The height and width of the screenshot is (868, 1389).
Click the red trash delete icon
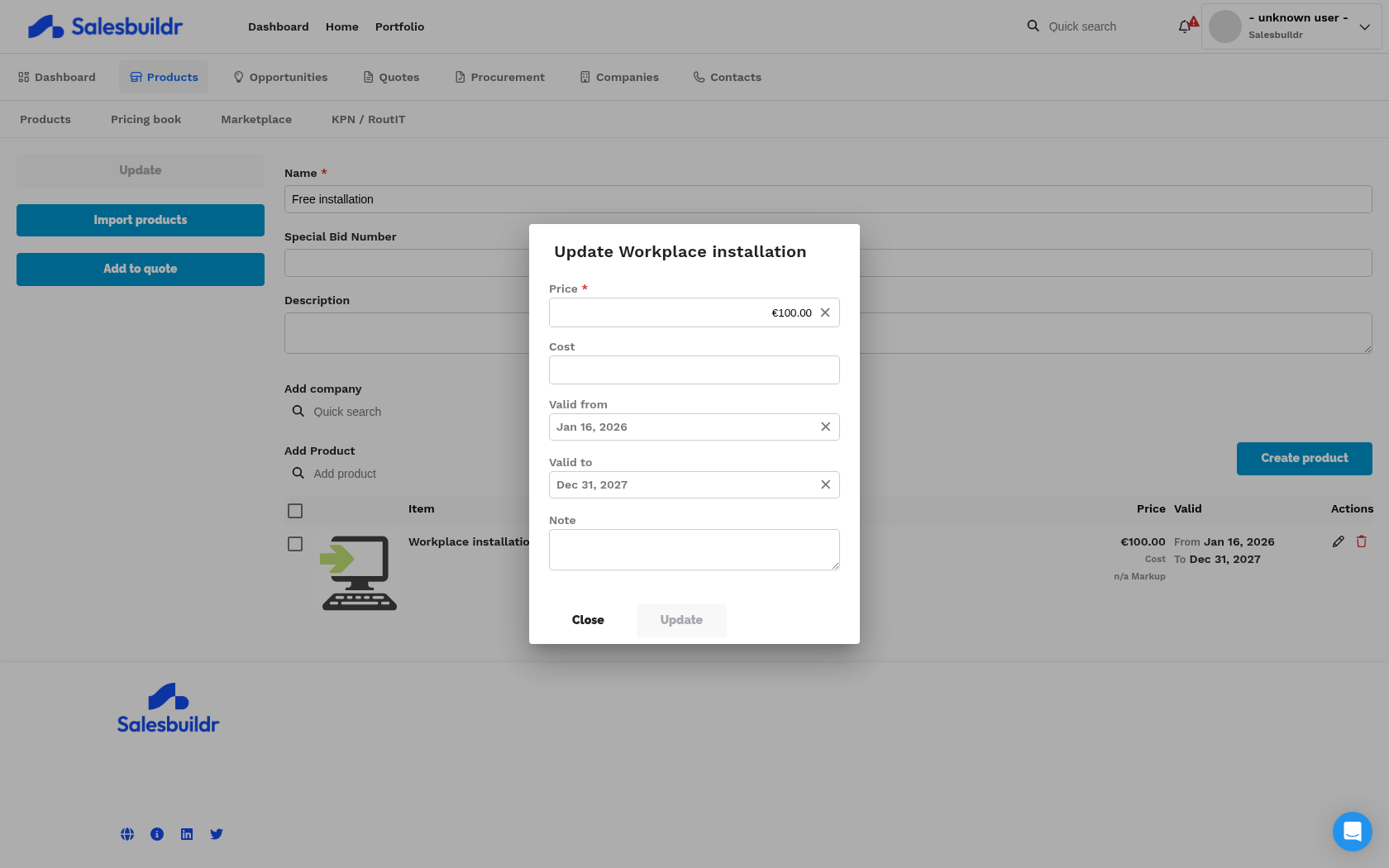coord(1362,541)
